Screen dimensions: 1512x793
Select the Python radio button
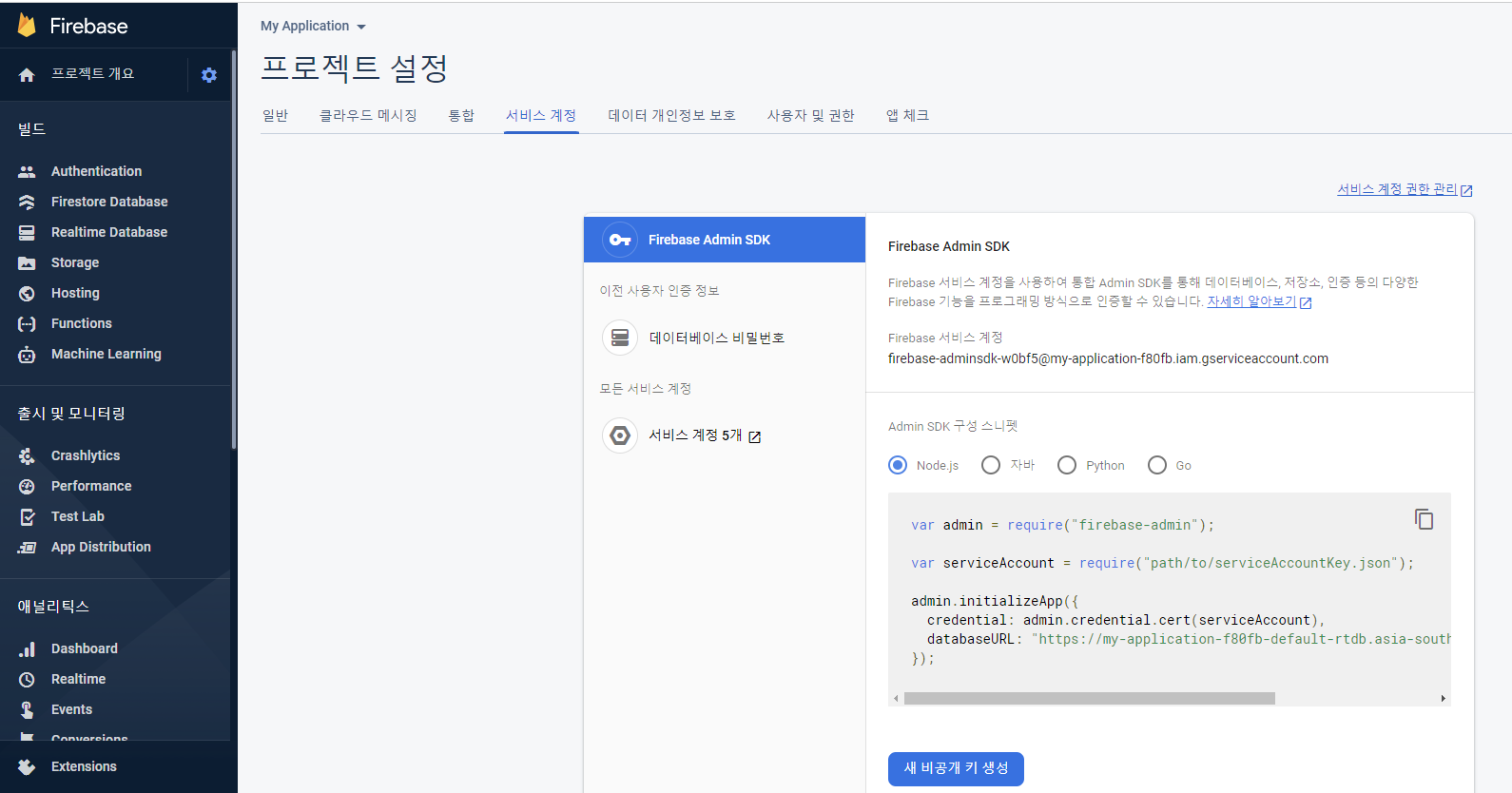[1067, 465]
